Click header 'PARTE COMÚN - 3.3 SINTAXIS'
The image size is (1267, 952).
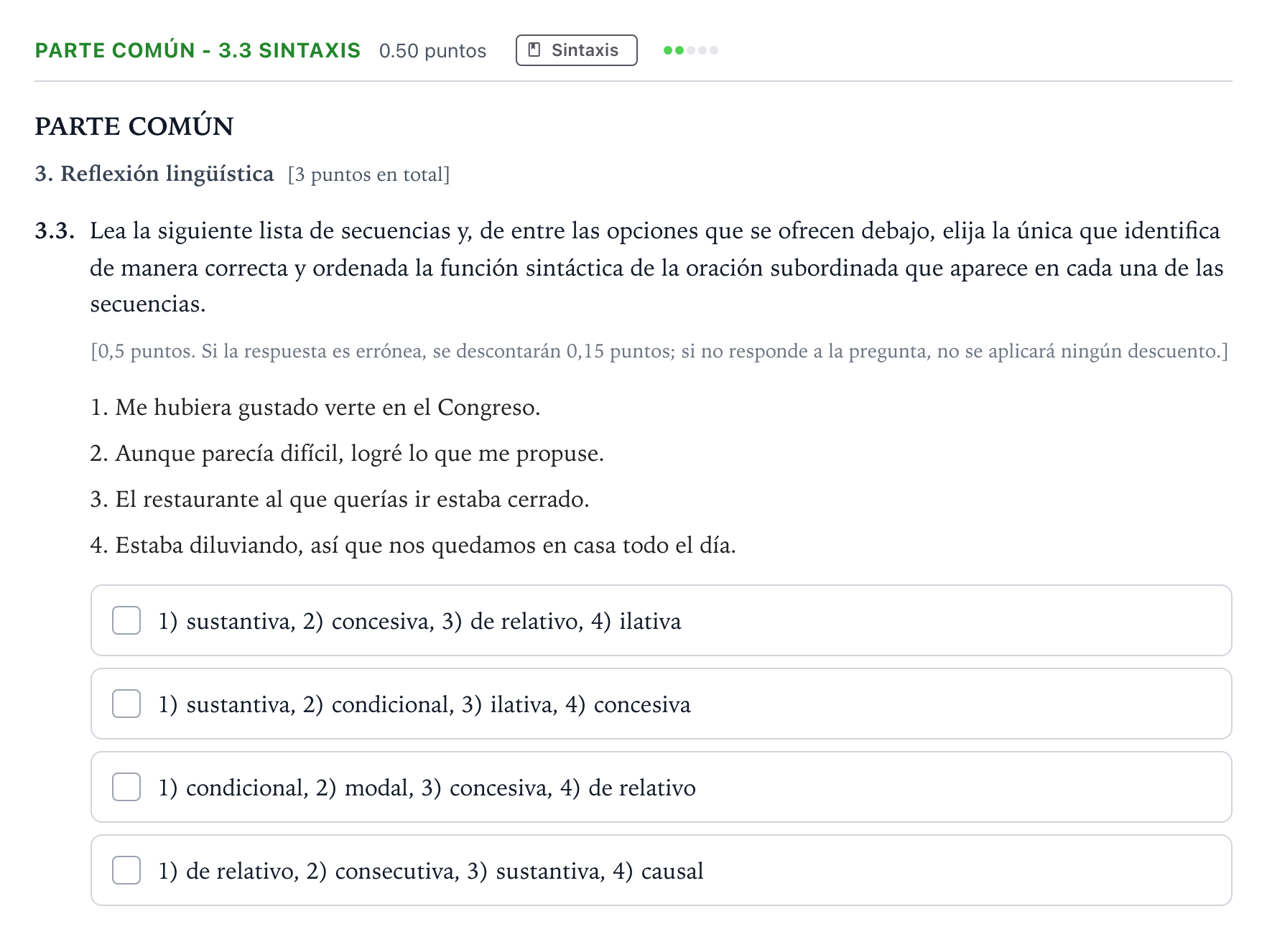(198, 50)
